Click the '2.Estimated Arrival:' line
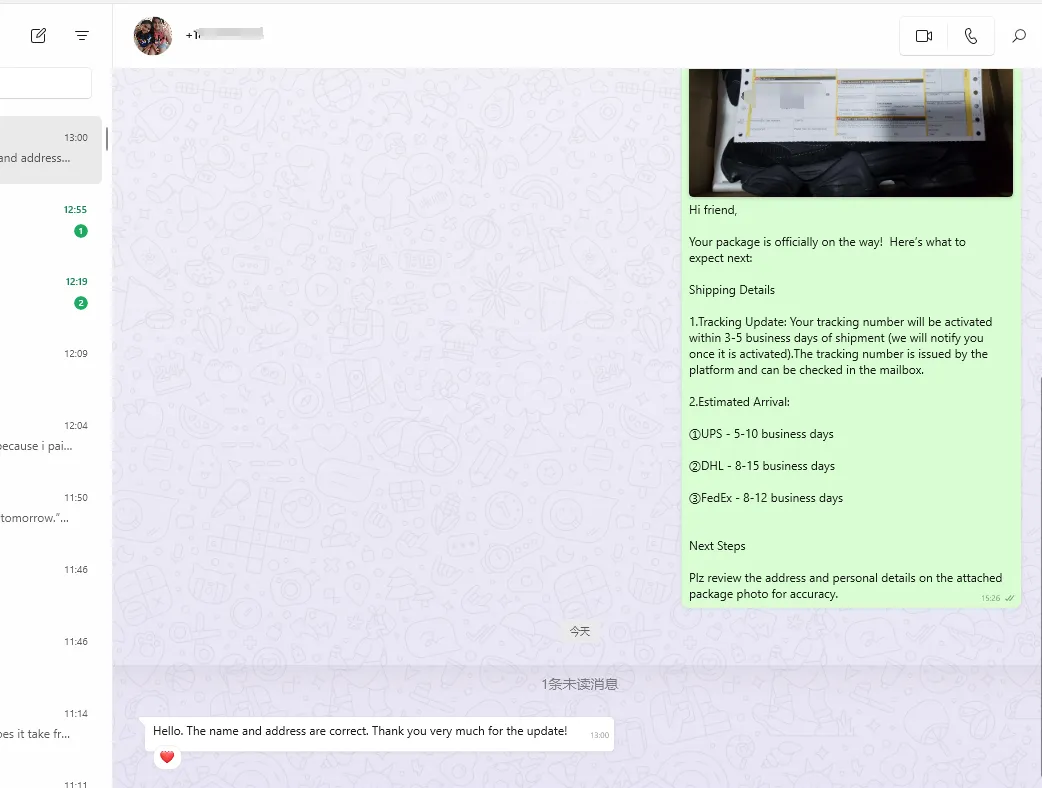1042x788 pixels. click(739, 402)
